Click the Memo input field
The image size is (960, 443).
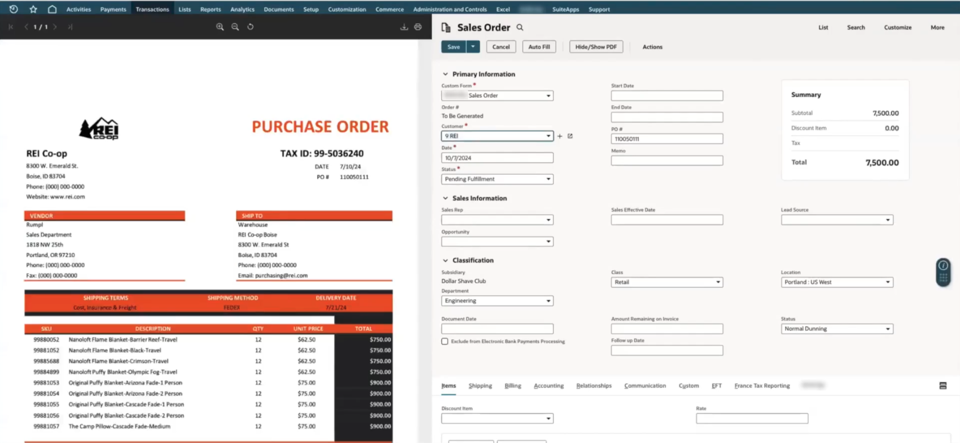point(667,160)
